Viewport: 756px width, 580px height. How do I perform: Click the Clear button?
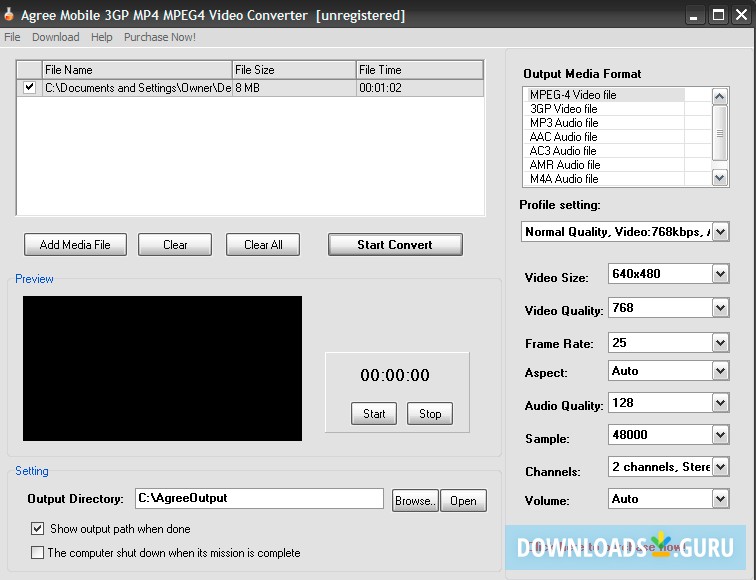pyautogui.click(x=175, y=244)
